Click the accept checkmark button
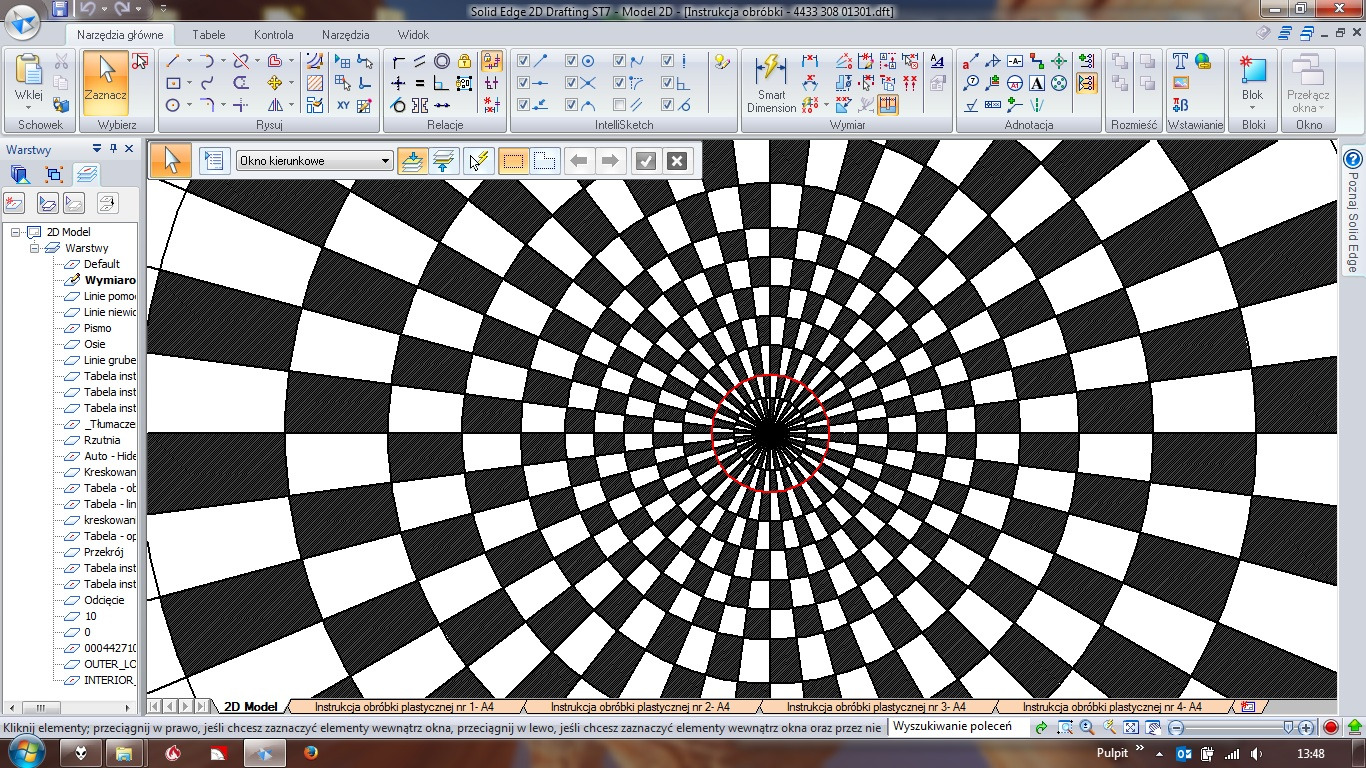The image size is (1366, 768). coord(645,161)
